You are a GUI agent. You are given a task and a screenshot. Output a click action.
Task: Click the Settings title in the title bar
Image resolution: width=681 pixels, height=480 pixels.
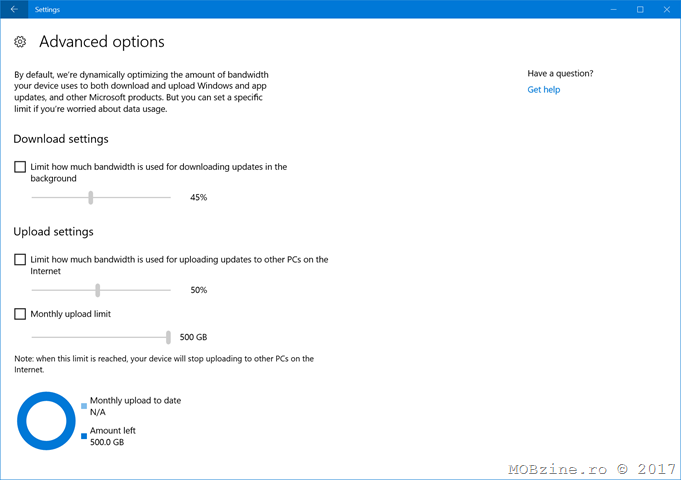(47, 9)
